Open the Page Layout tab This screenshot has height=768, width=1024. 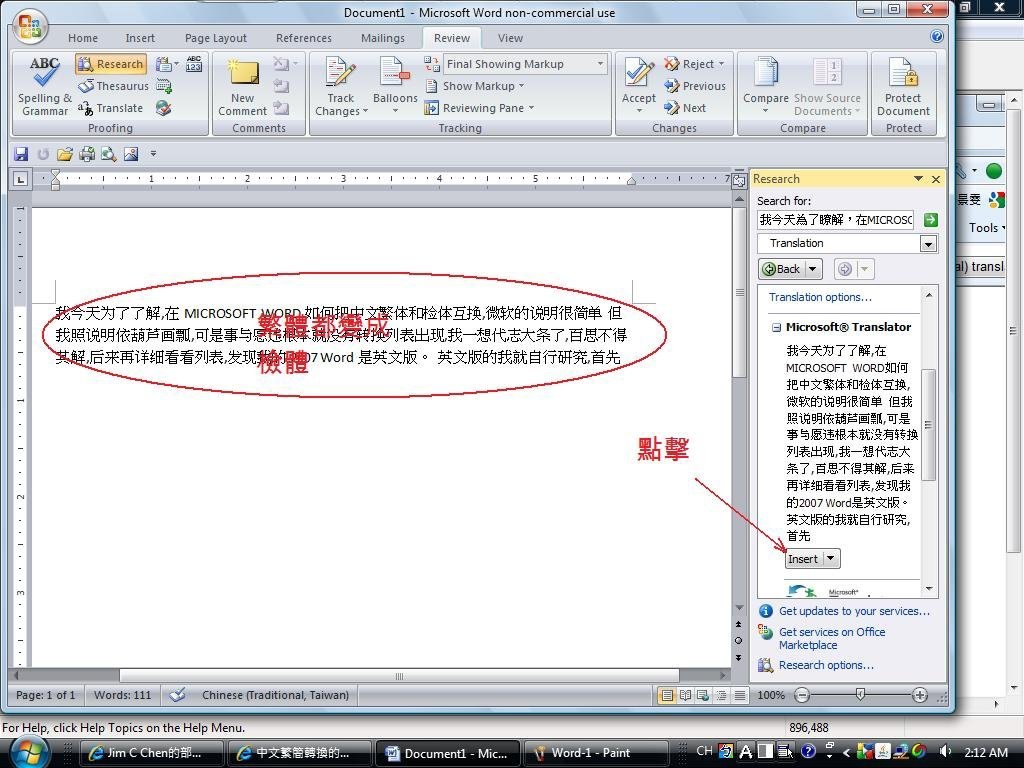tap(216, 38)
